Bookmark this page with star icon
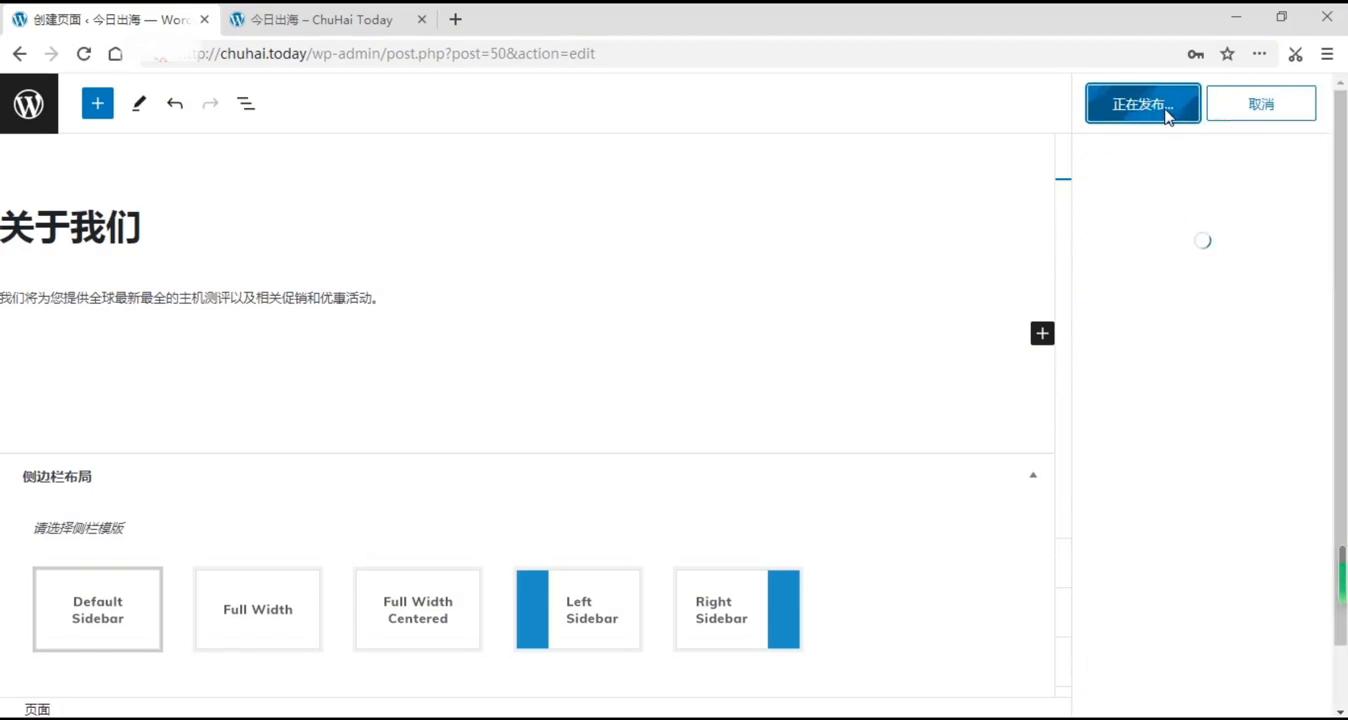The width and height of the screenshot is (1348, 720). (x=1227, y=54)
